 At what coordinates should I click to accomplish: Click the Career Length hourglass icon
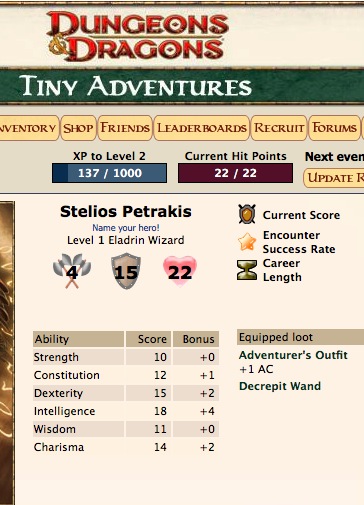point(247,270)
